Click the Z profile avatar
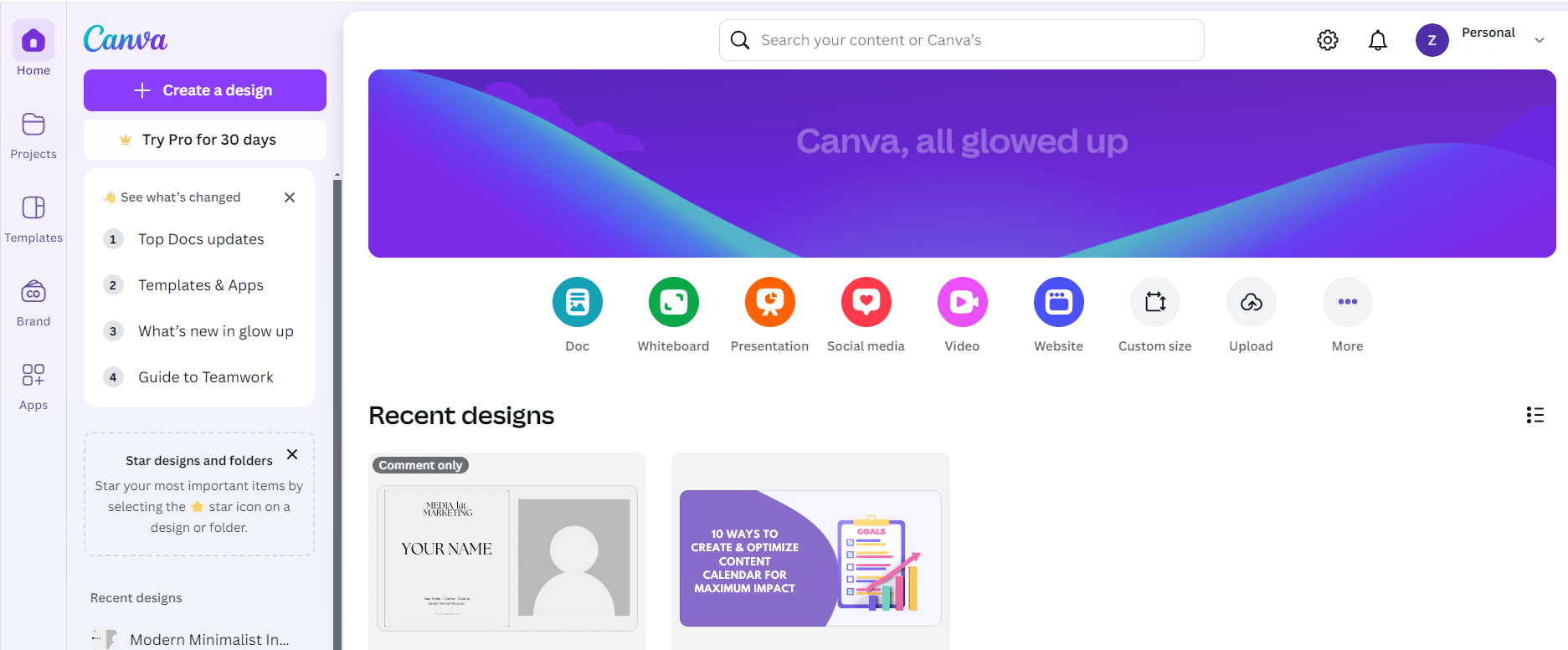The width and height of the screenshot is (1568, 650). coord(1432,40)
